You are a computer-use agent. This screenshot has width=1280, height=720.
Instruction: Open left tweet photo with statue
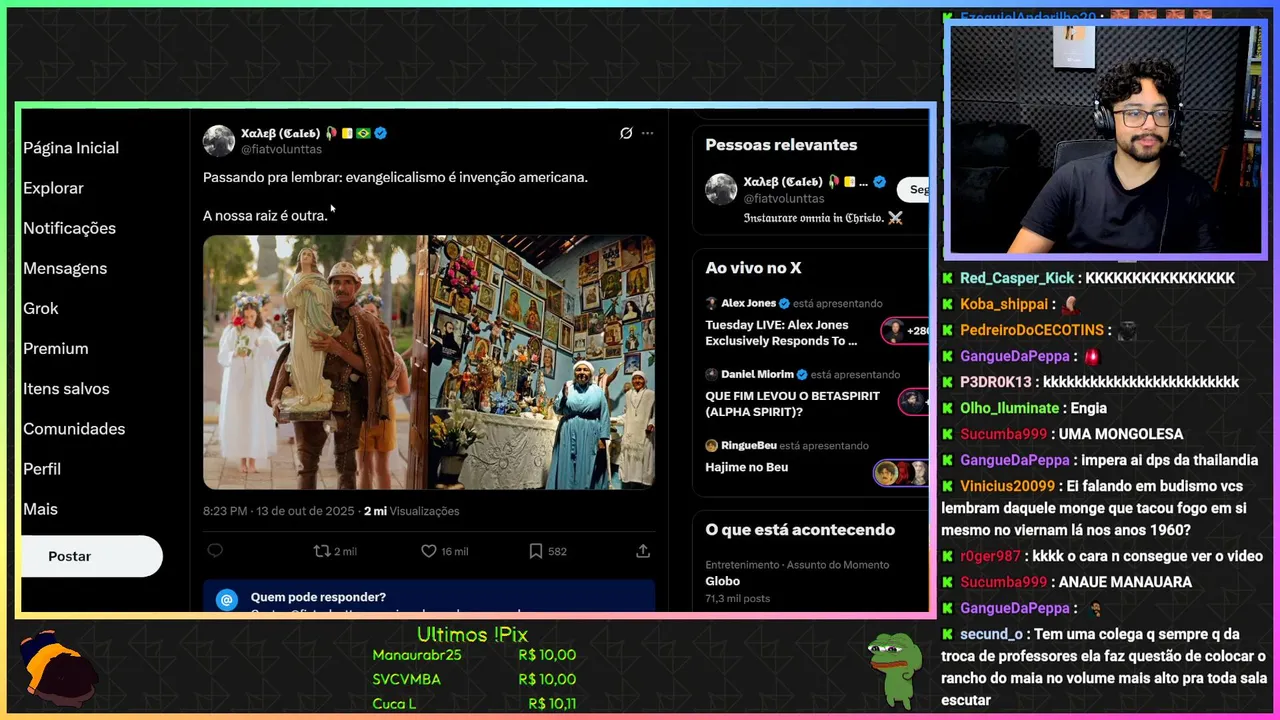point(315,362)
